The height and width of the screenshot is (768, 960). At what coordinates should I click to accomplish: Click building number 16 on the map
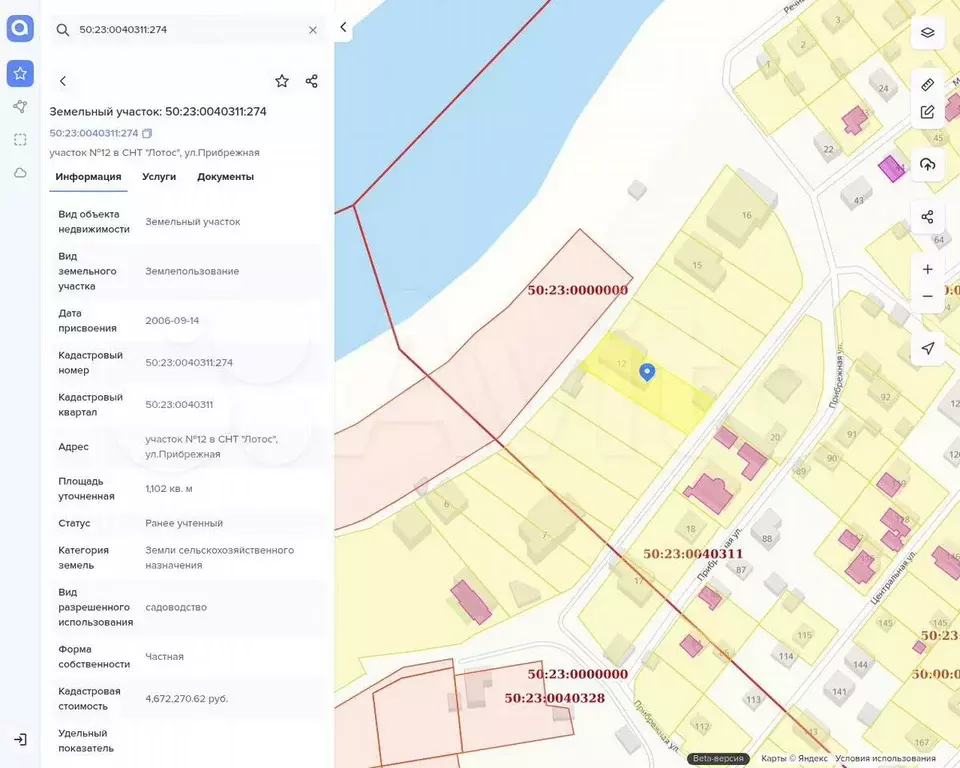click(x=746, y=215)
